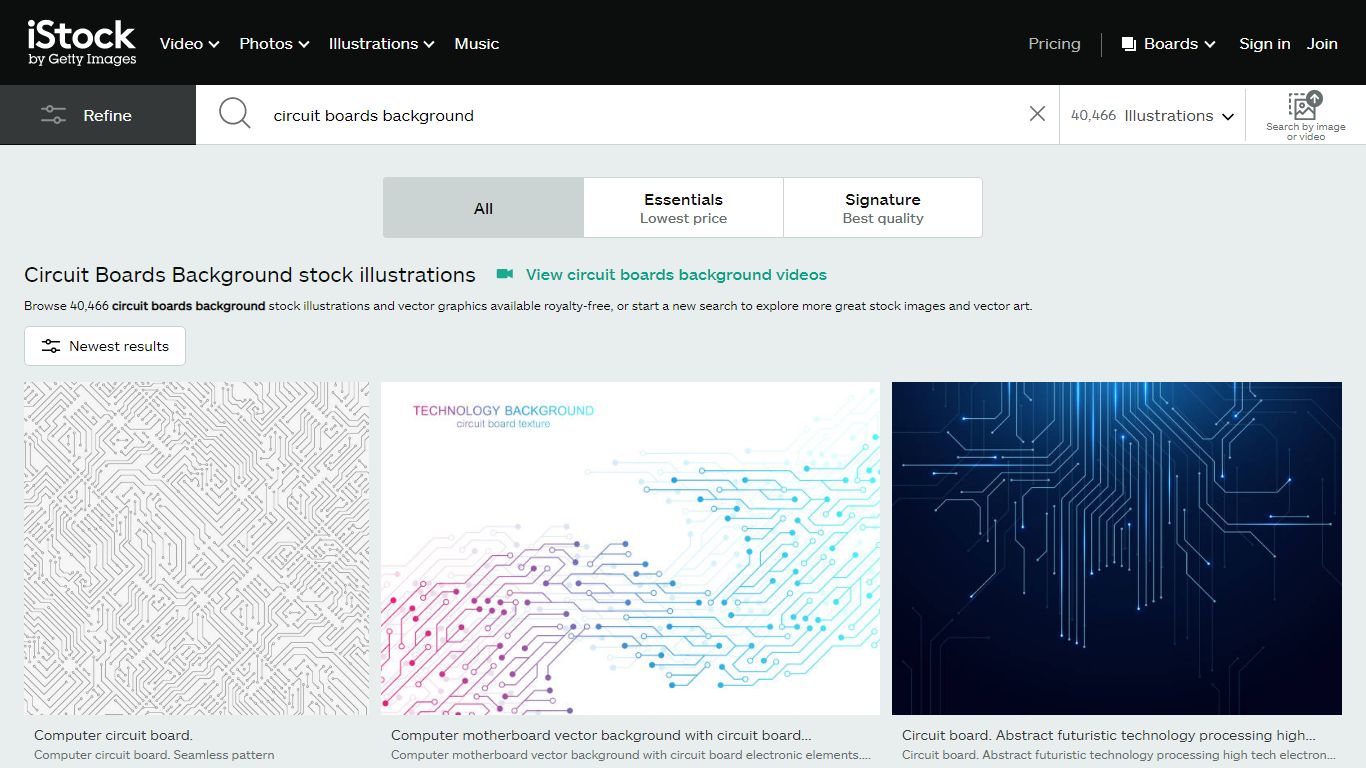Click 'Computer motherboard vector background' title
The height and width of the screenshot is (768, 1366).
[601, 735]
